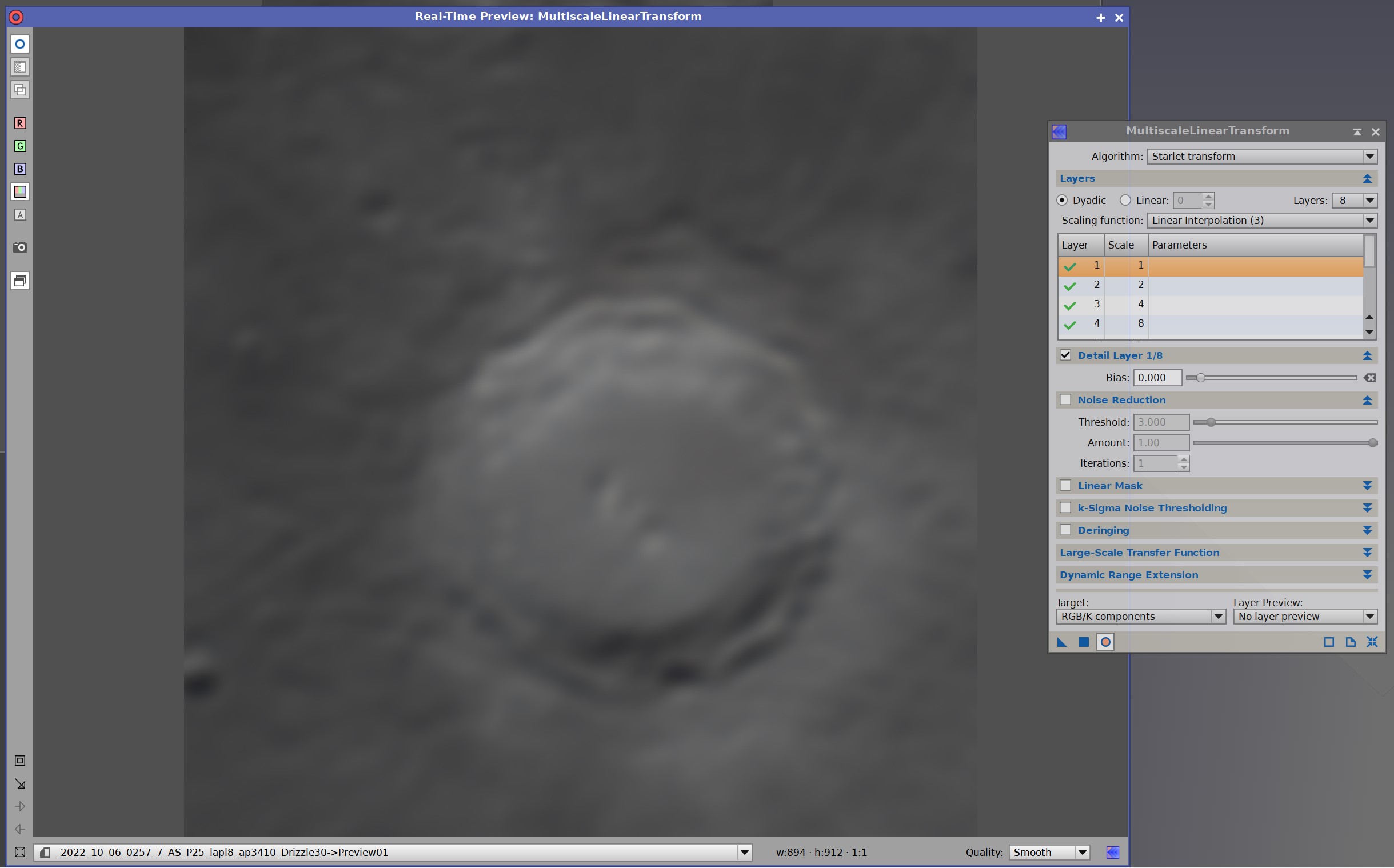Viewport: 1394px width, 868px height.
Task: Click the camera snapshot icon
Action: tap(20, 247)
